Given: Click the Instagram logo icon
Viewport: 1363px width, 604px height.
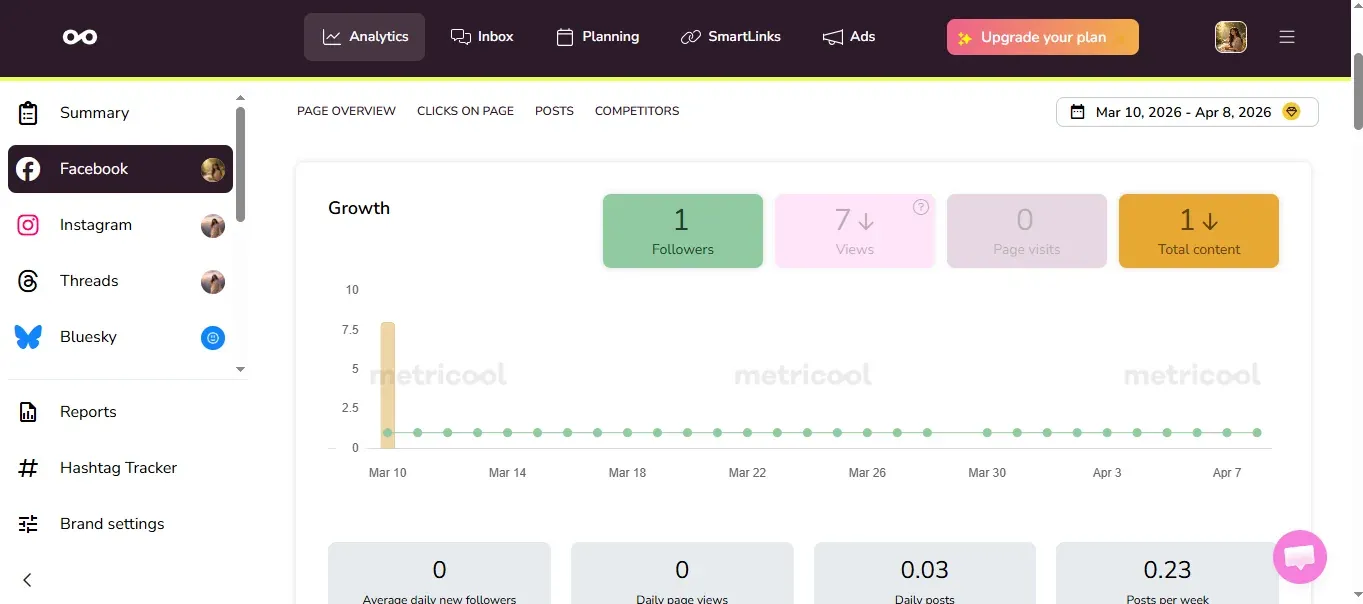Looking at the screenshot, I should pyautogui.click(x=28, y=225).
